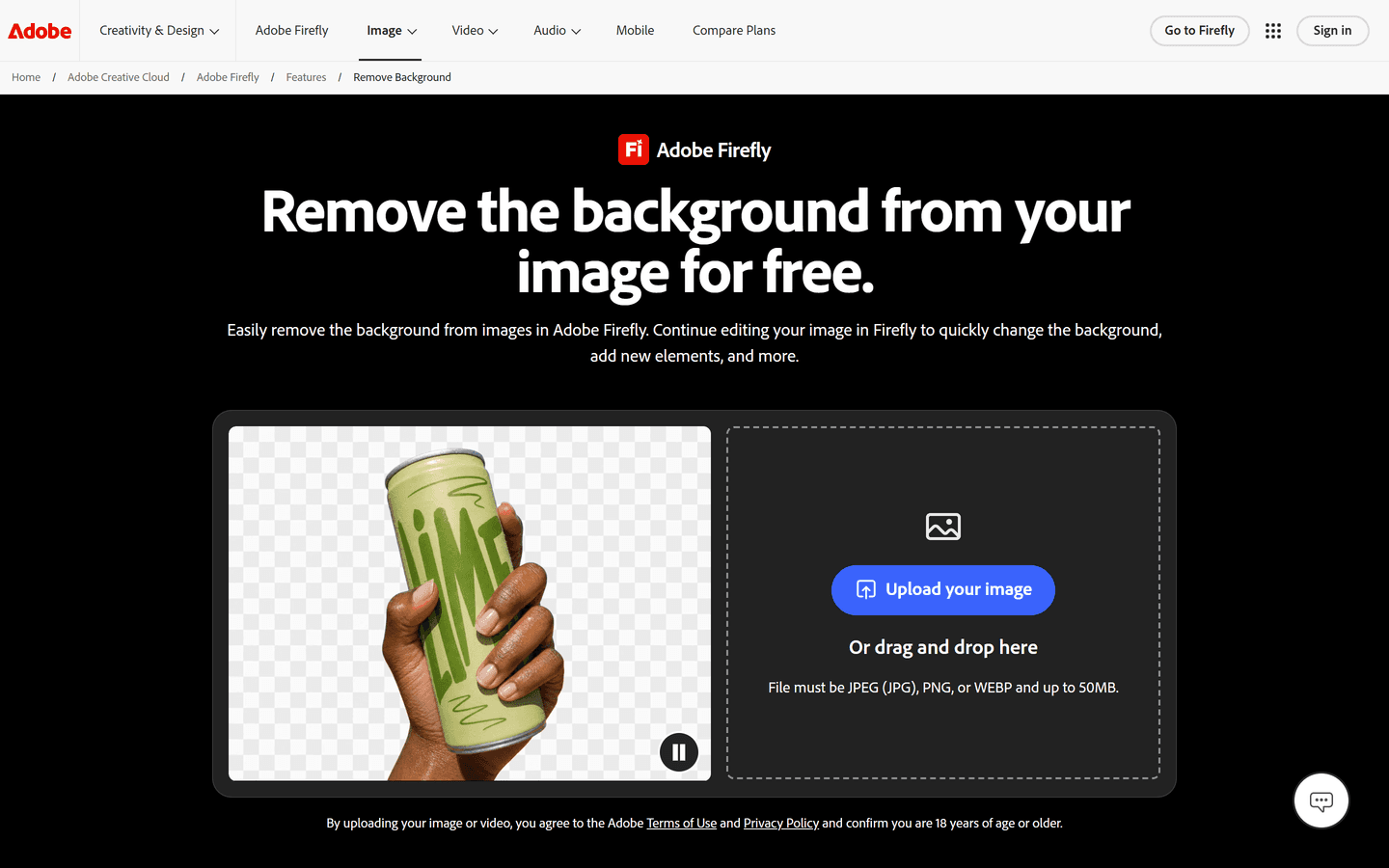The height and width of the screenshot is (868, 1389).
Task: Click the Adobe Firefly logo icon
Action: [634, 149]
